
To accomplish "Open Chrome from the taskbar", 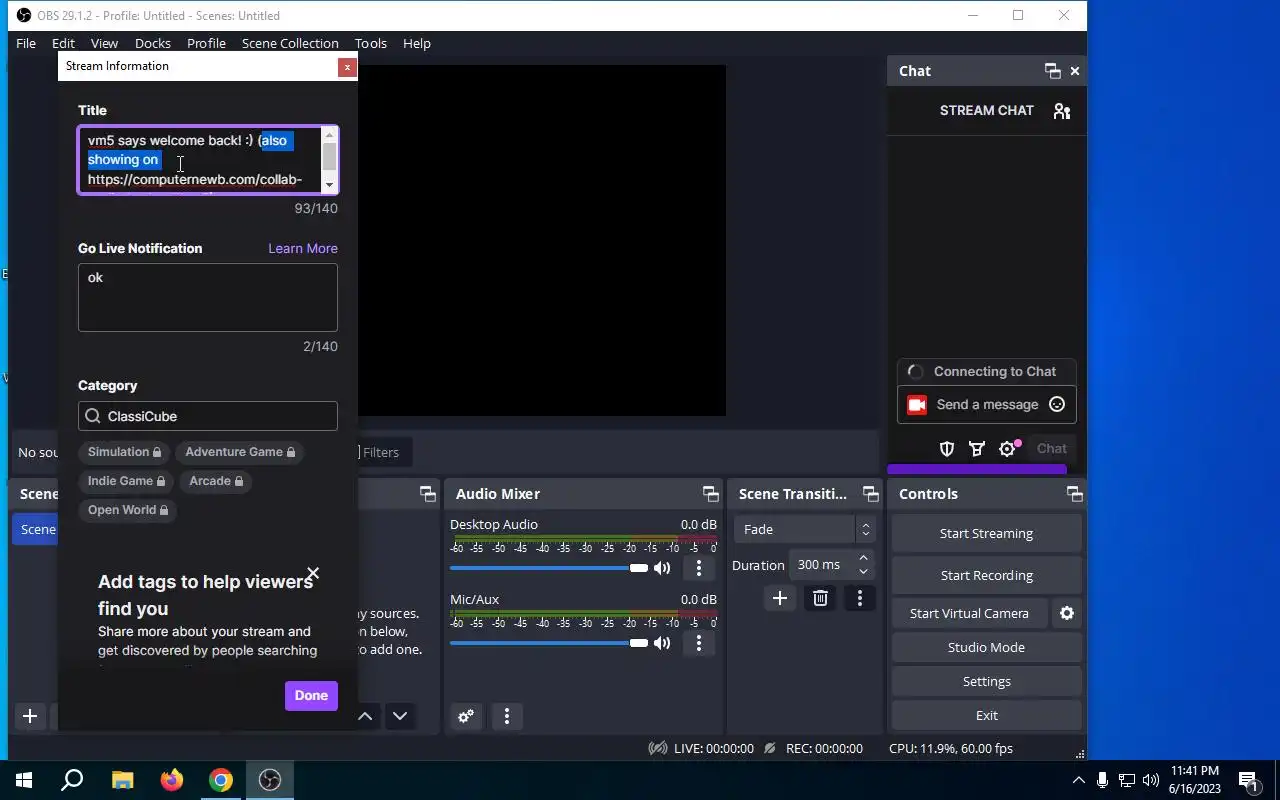I will pyautogui.click(x=221, y=780).
